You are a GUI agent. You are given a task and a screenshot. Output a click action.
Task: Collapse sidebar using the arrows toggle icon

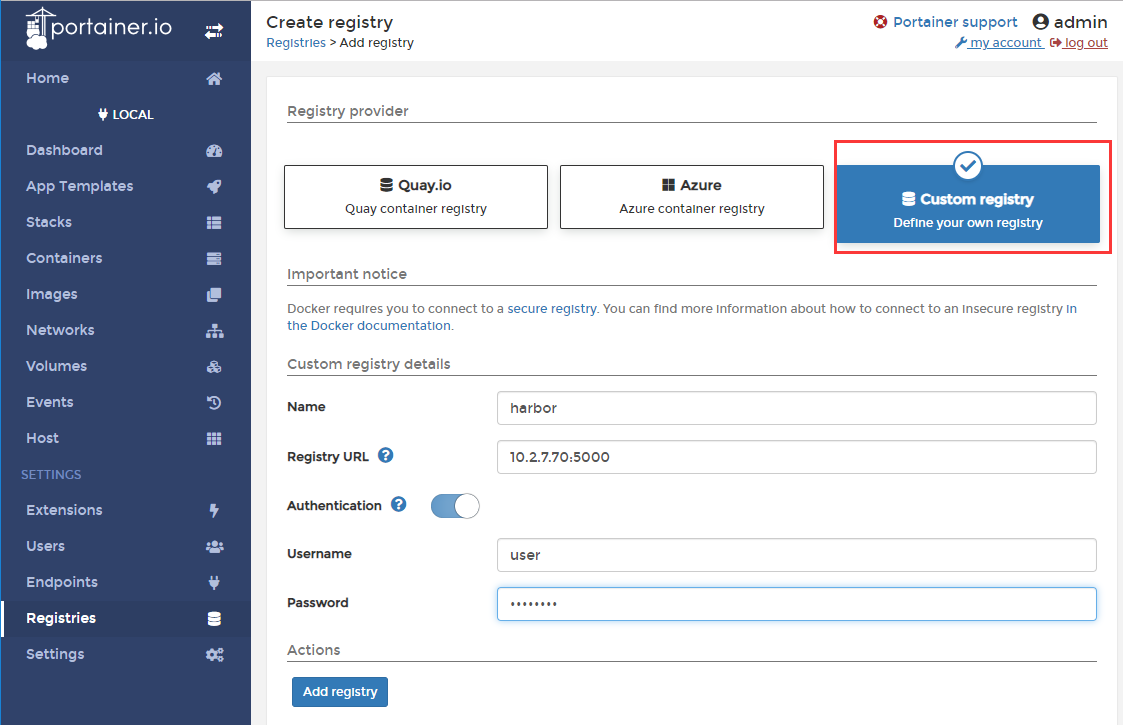(213, 31)
